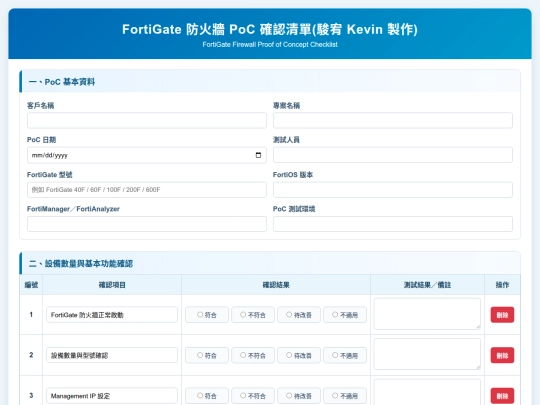Click the PoC 測試環境 input field

pos(393,224)
